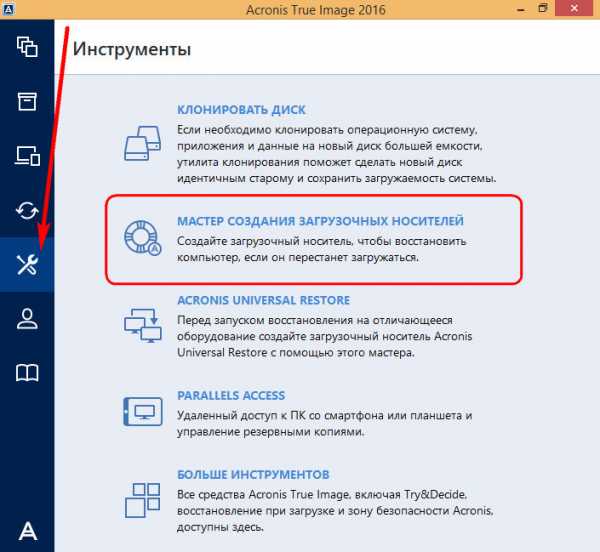The height and width of the screenshot is (552, 600).
Task: Minimize the Acronis True Image window
Action: (x=513, y=9)
